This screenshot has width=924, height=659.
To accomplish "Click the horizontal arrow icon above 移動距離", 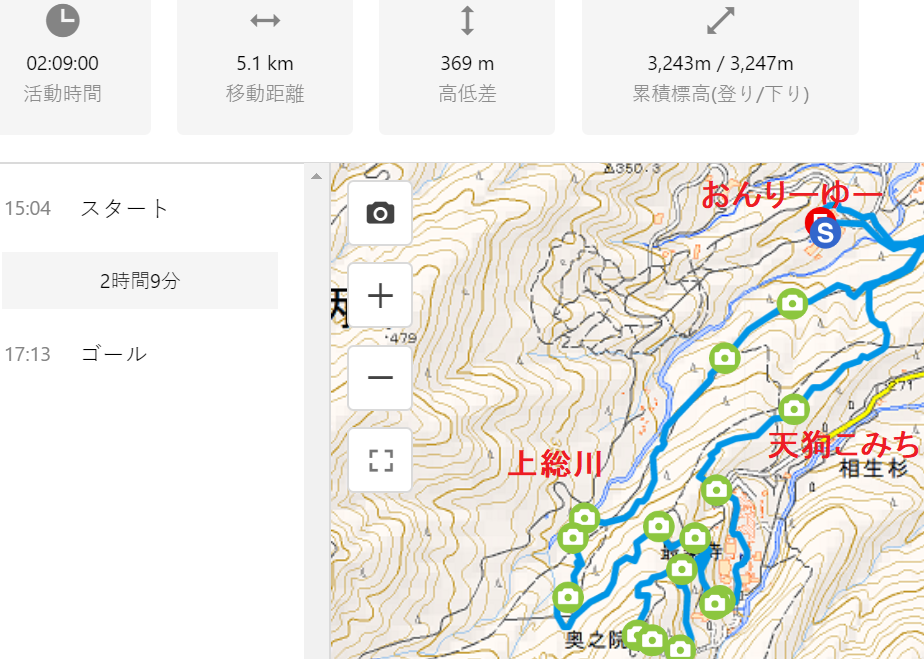I will pos(265,21).
